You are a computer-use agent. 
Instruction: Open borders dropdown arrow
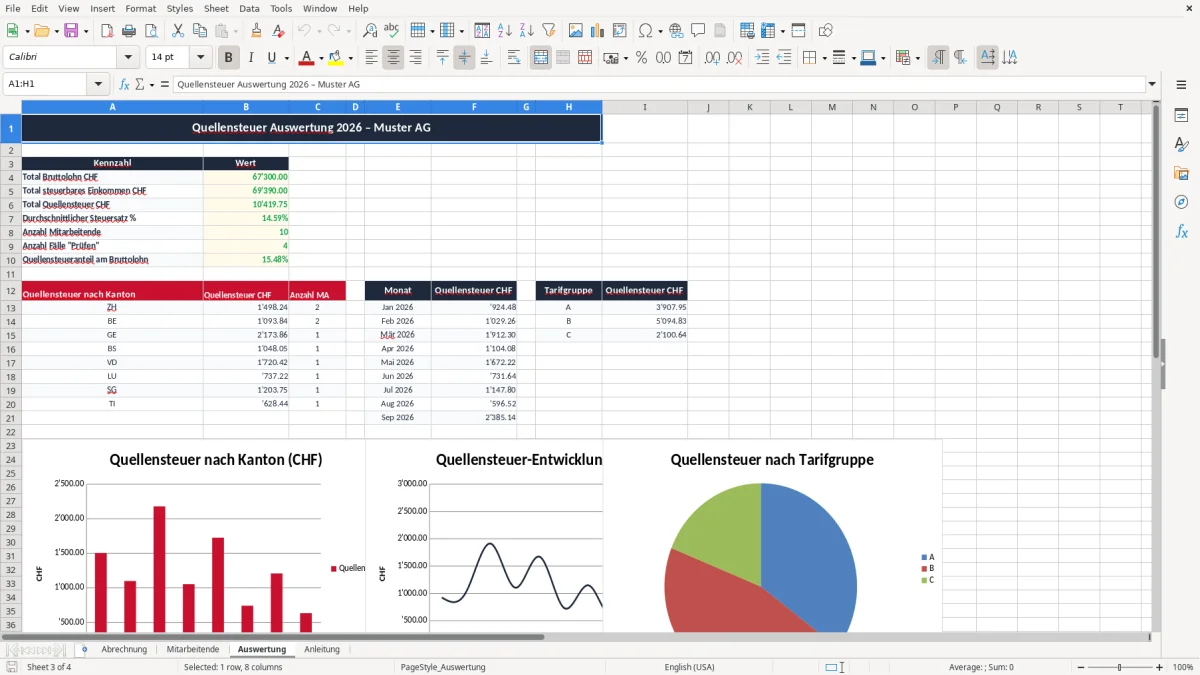823,58
